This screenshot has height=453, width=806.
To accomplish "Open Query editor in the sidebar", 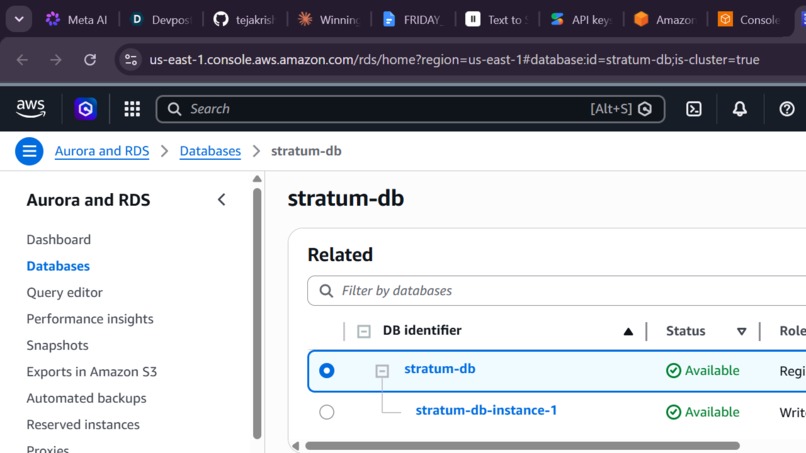I will coord(65,293).
